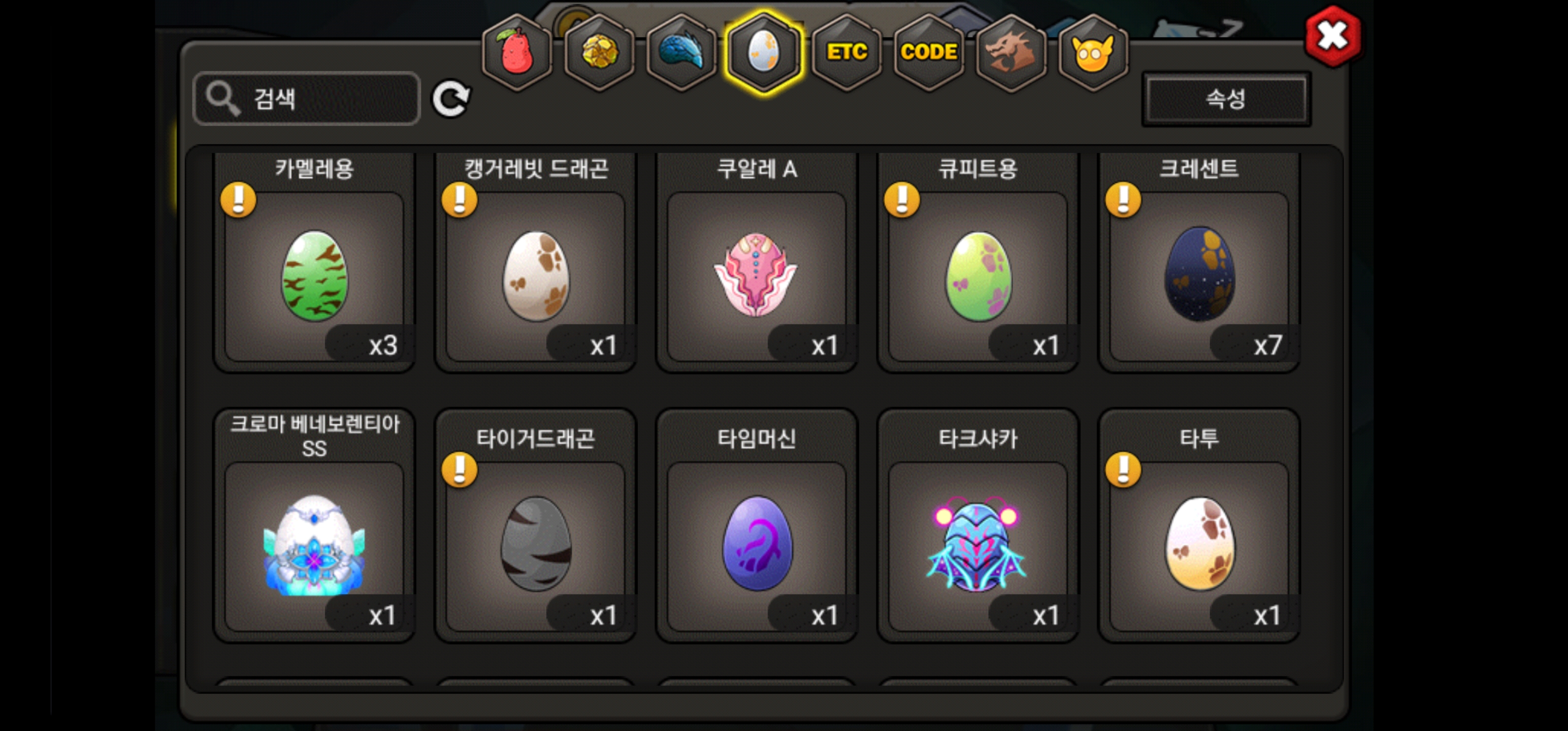Open the 속성 attribute filter button
The image size is (1568, 731).
[1226, 98]
